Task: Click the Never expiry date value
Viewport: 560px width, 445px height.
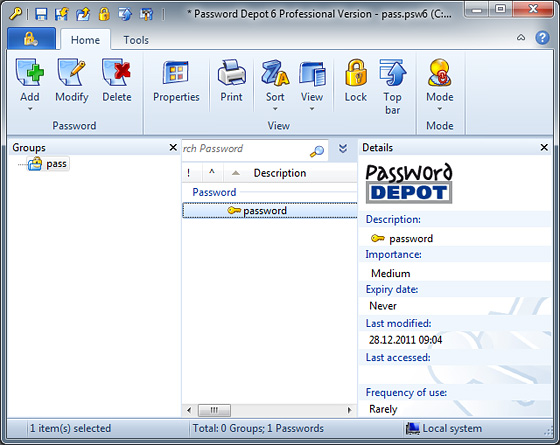Action: [x=383, y=306]
